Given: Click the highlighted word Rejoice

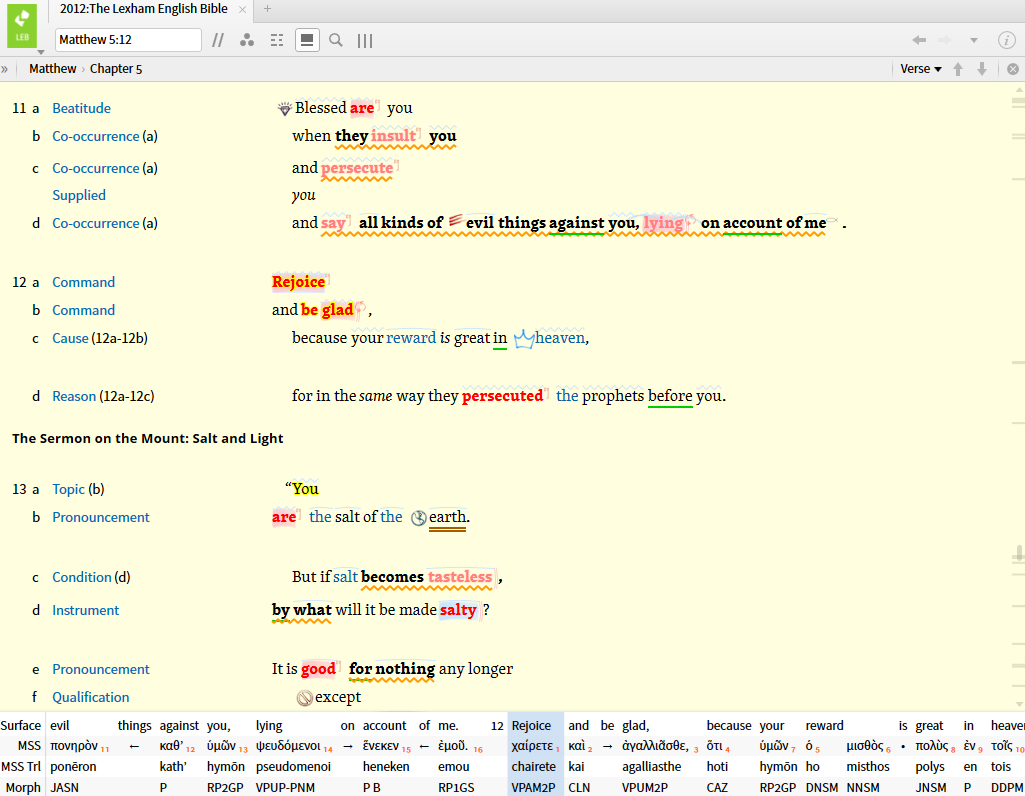Looking at the screenshot, I should [x=298, y=282].
